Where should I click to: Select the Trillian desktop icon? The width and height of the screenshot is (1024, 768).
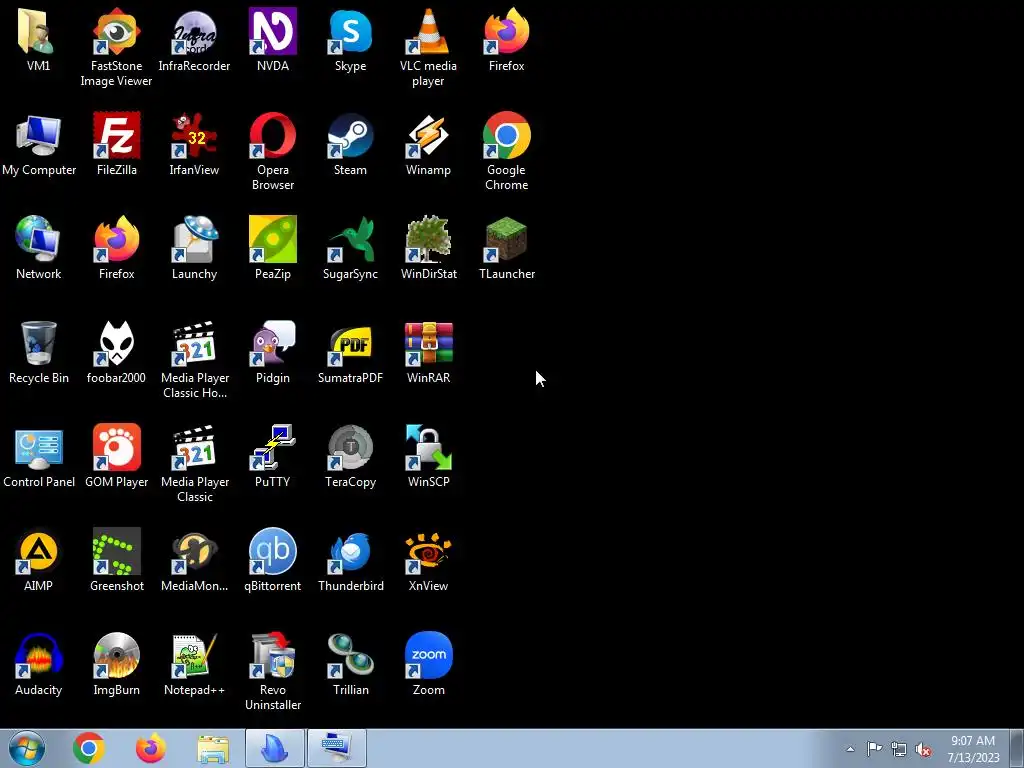pyautogui.click(x=351, y=655)
